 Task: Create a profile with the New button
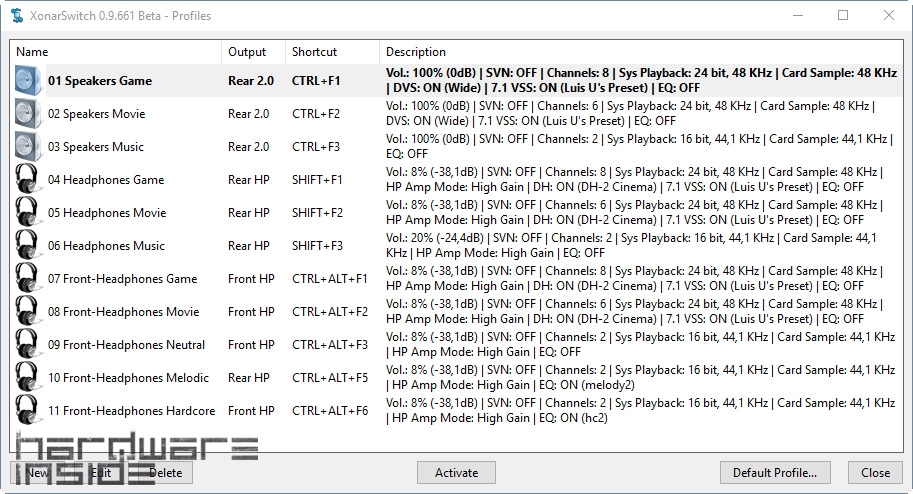[37, 472]
